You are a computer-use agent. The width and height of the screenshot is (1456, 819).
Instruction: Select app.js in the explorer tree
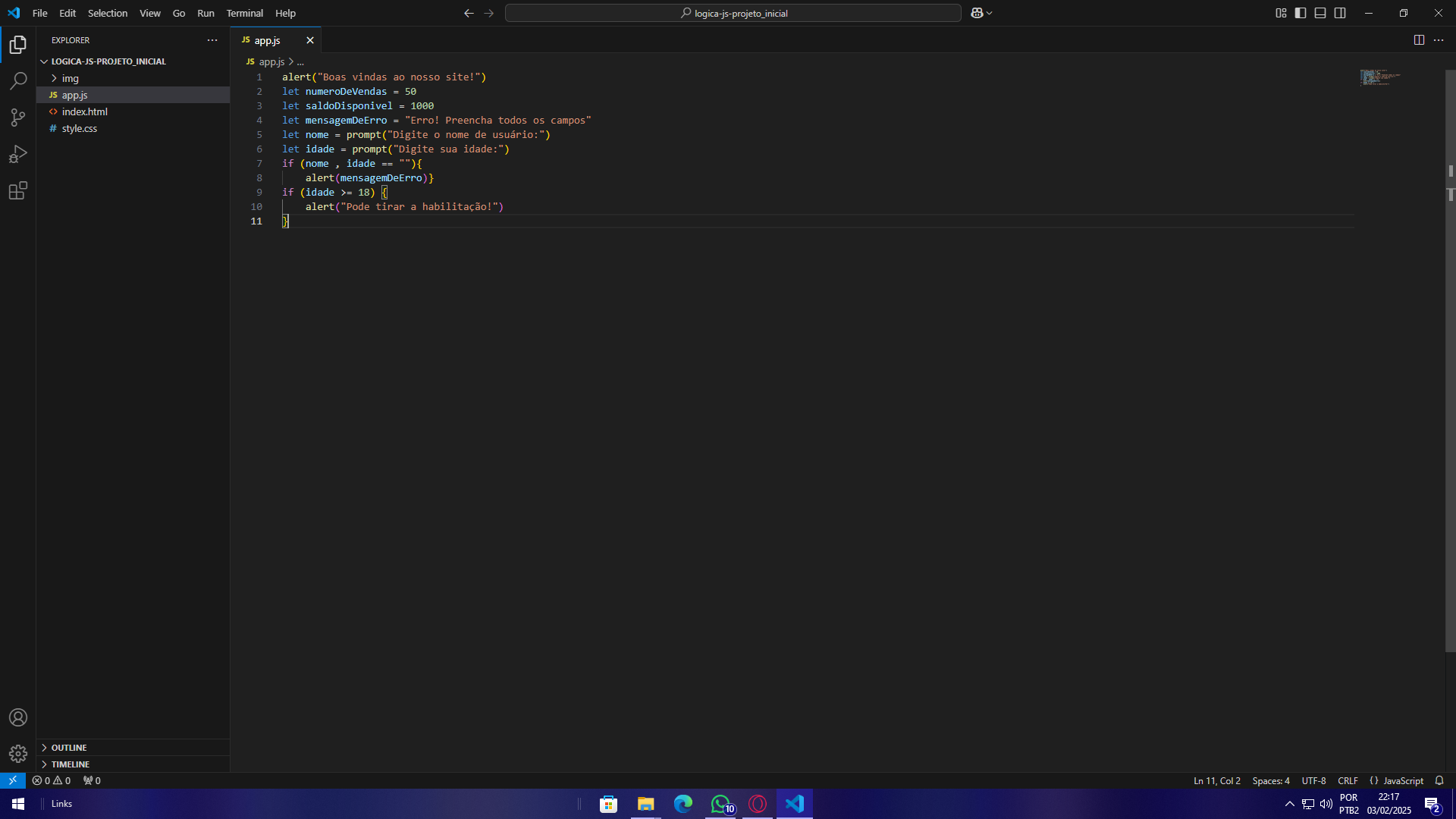point(74,95)
